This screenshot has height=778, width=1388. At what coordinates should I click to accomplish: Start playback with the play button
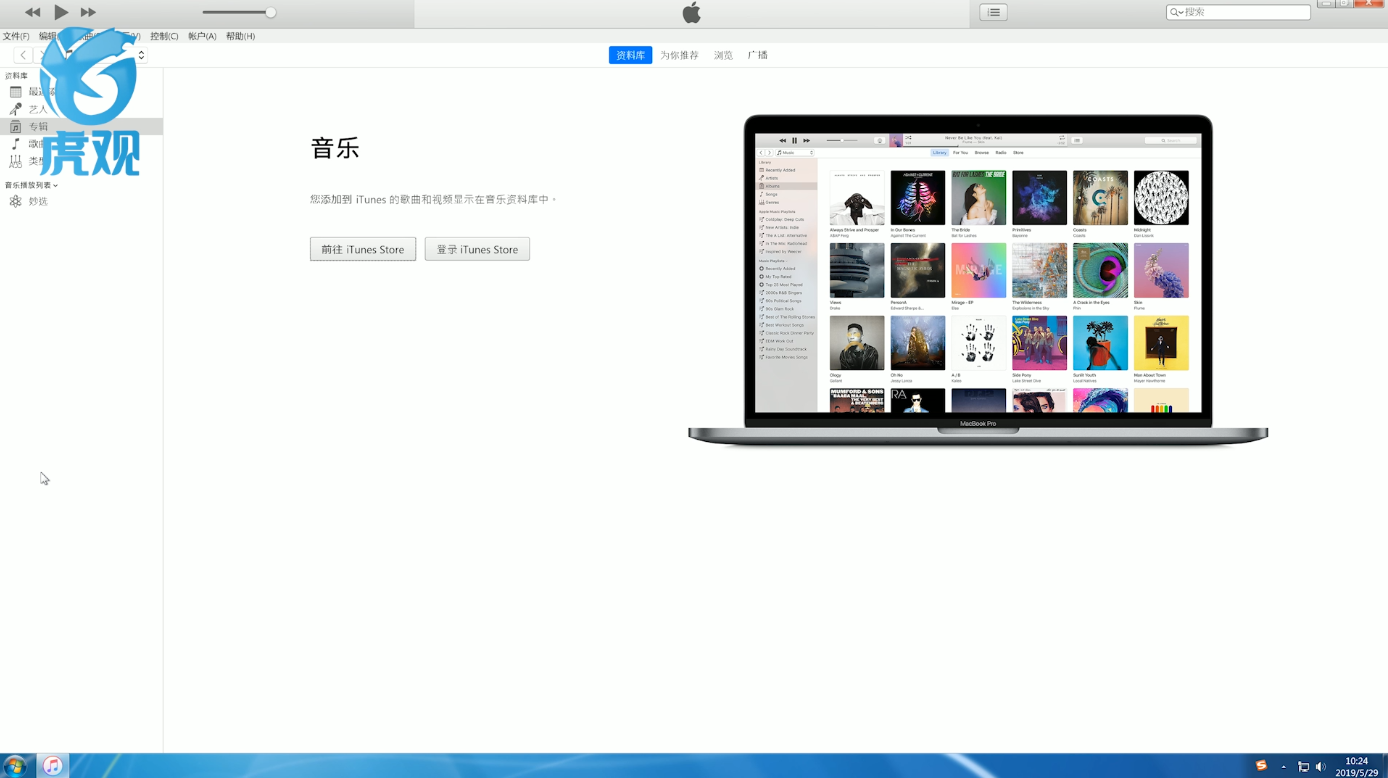(x=61, y=12)
